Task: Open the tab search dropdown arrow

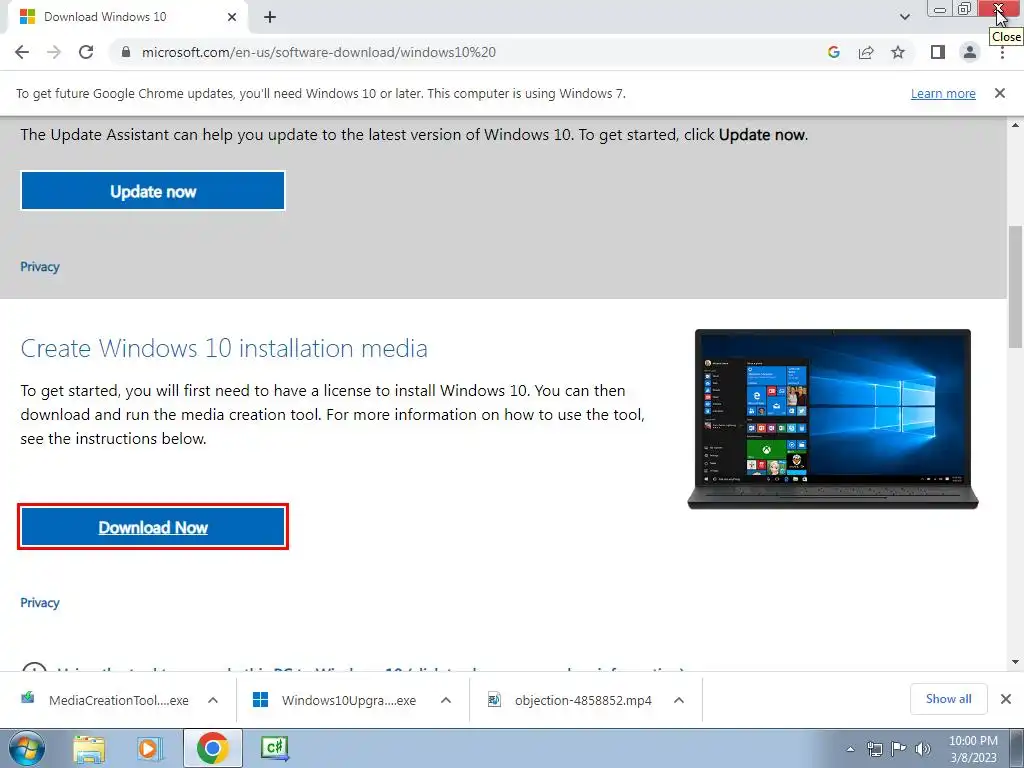Action: 904,17
